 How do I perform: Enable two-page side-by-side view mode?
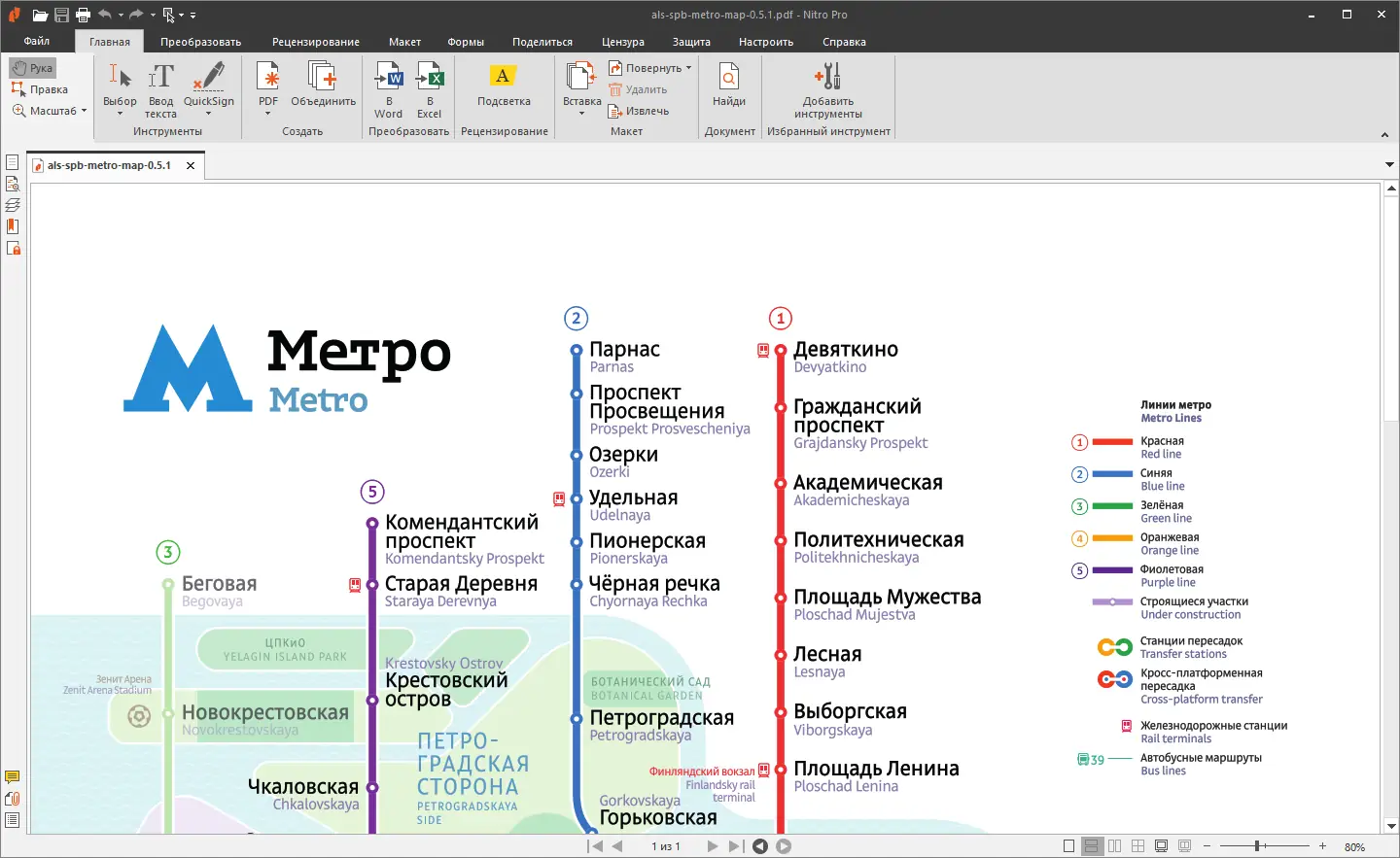1114,845
